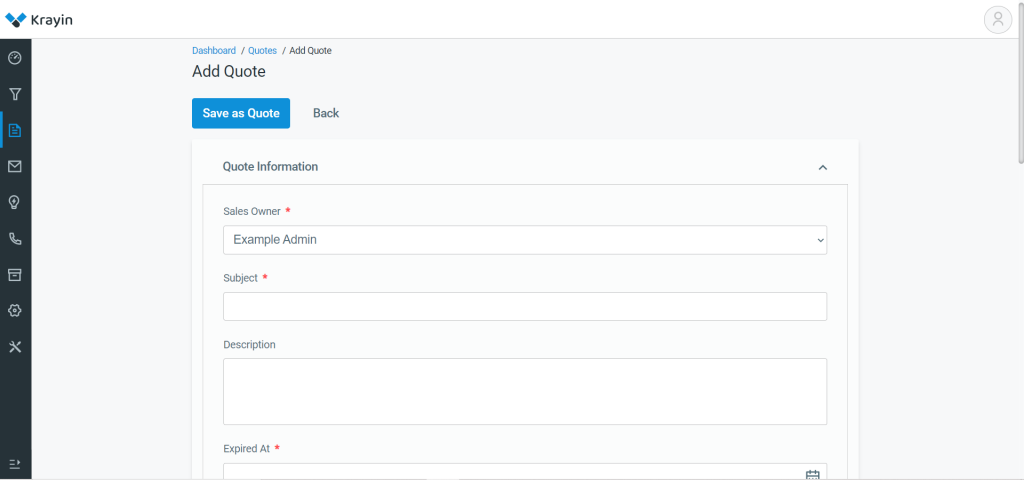This screenshot has width=1024, height=480.
Task: Click the Add Quote page heading
Action: tap(229, 72)
